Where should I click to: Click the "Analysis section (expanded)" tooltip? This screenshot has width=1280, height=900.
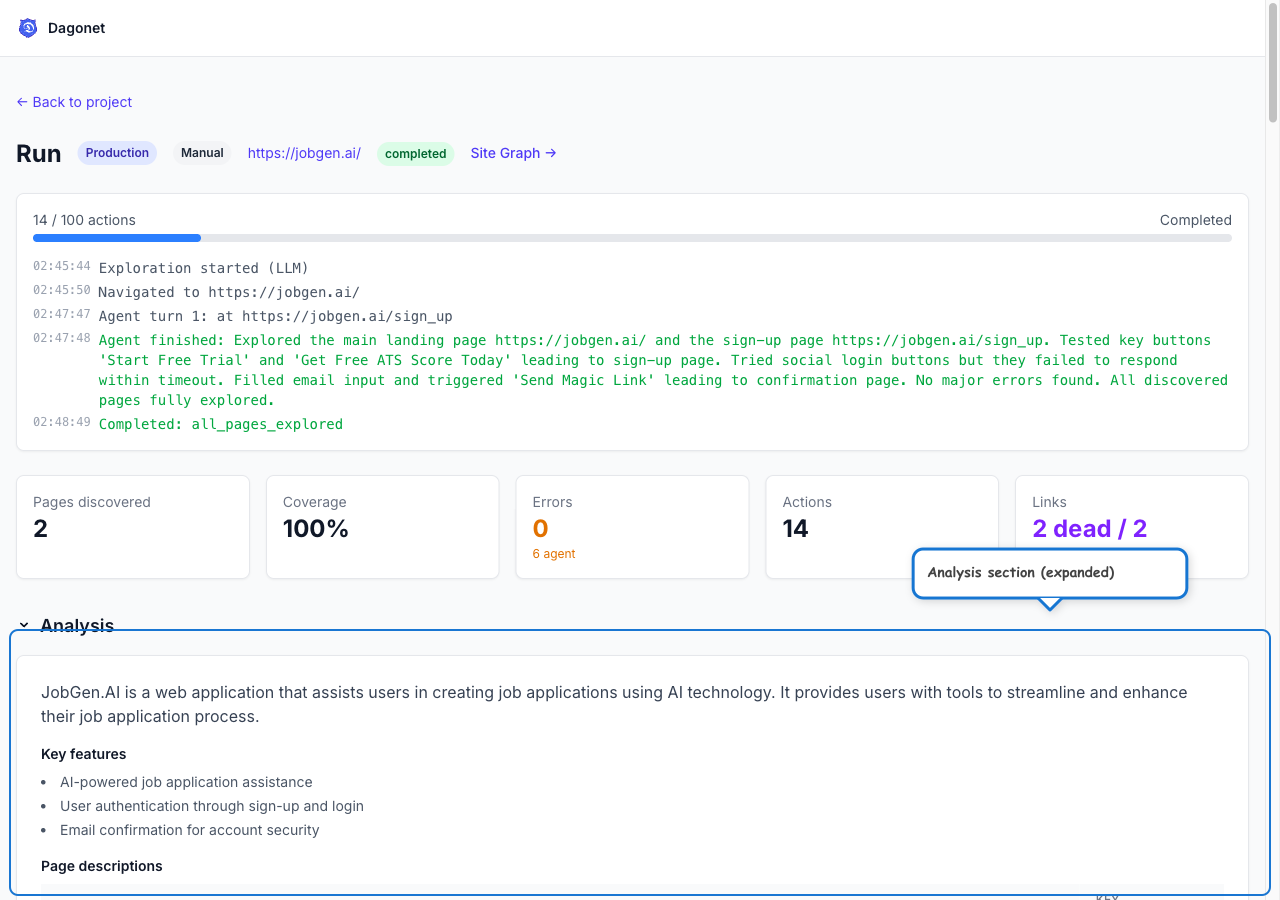pos(1048,572)
